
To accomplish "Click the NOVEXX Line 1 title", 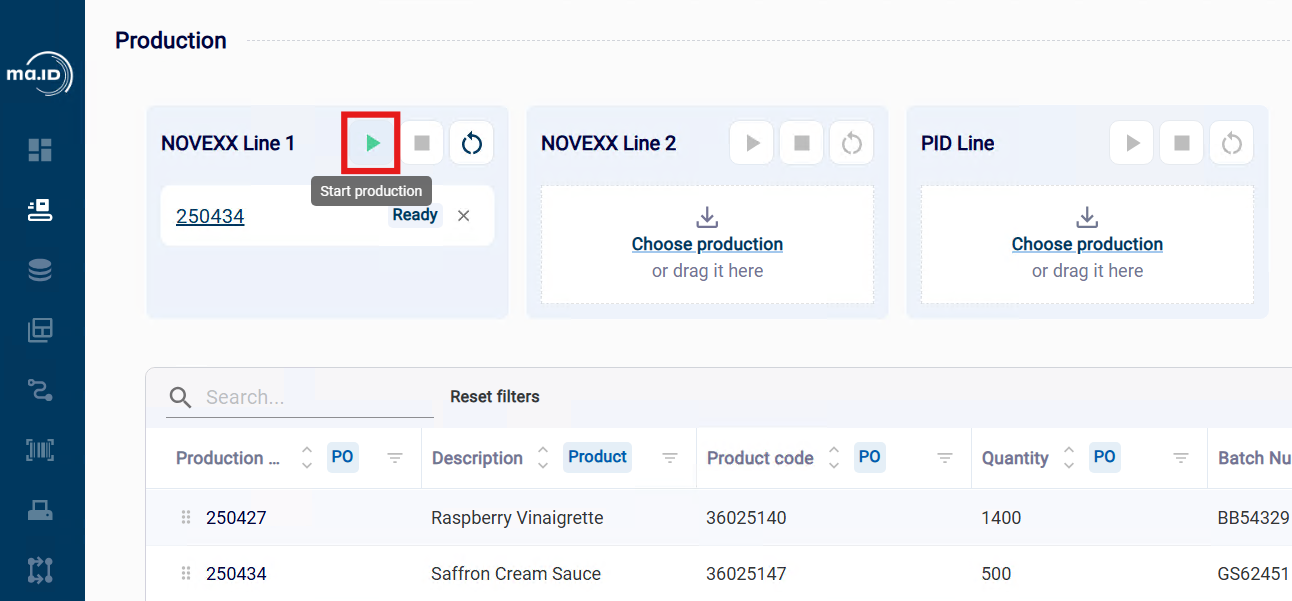I will click(x=228, y=143).
